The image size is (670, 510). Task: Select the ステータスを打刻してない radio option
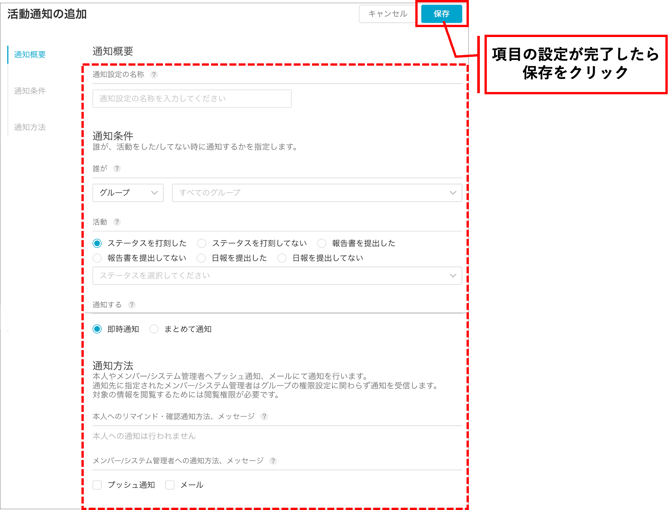click(x=202, y=243)
